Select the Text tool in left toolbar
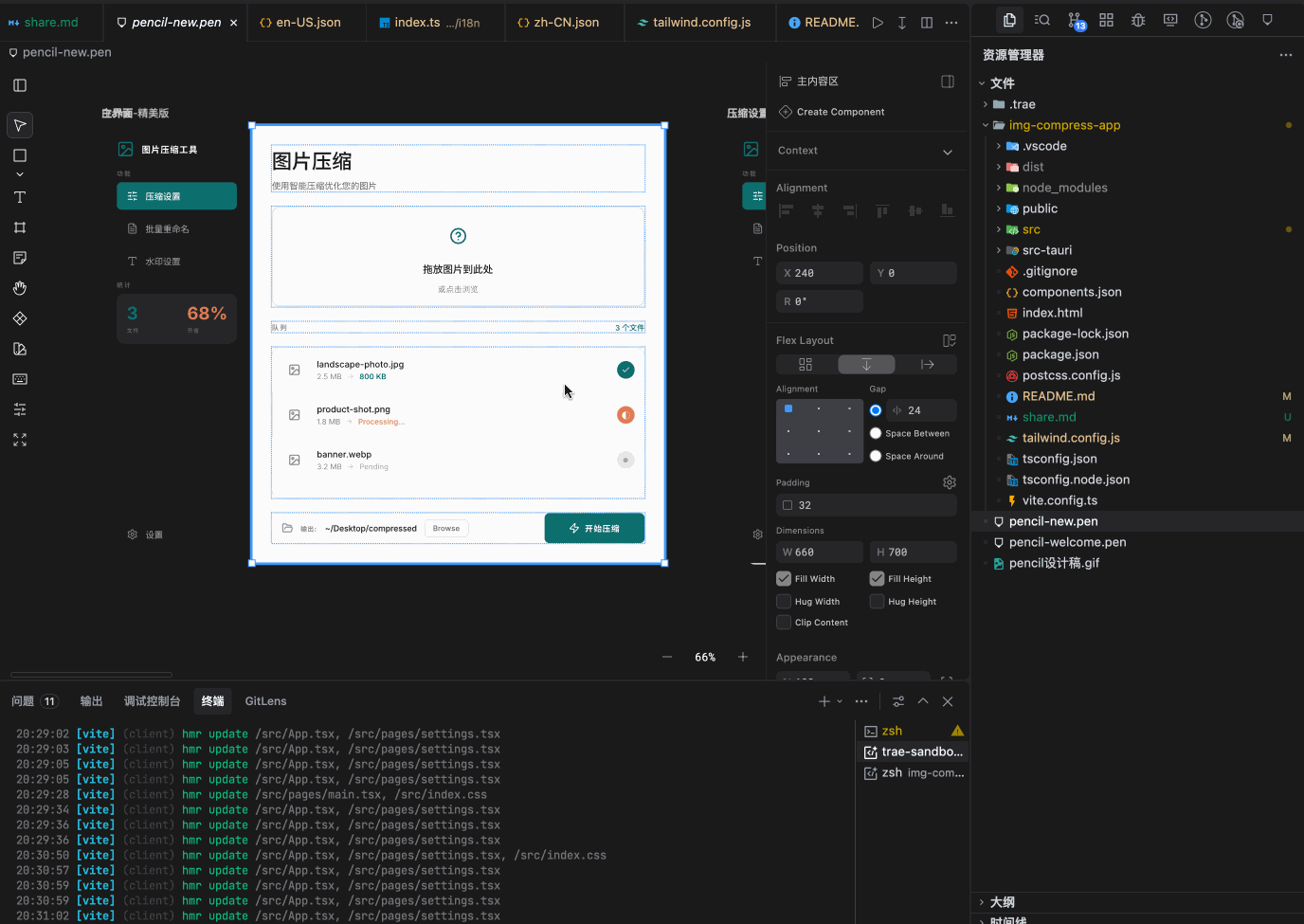This screenshot has height=924, width=1304. point(20,197)
